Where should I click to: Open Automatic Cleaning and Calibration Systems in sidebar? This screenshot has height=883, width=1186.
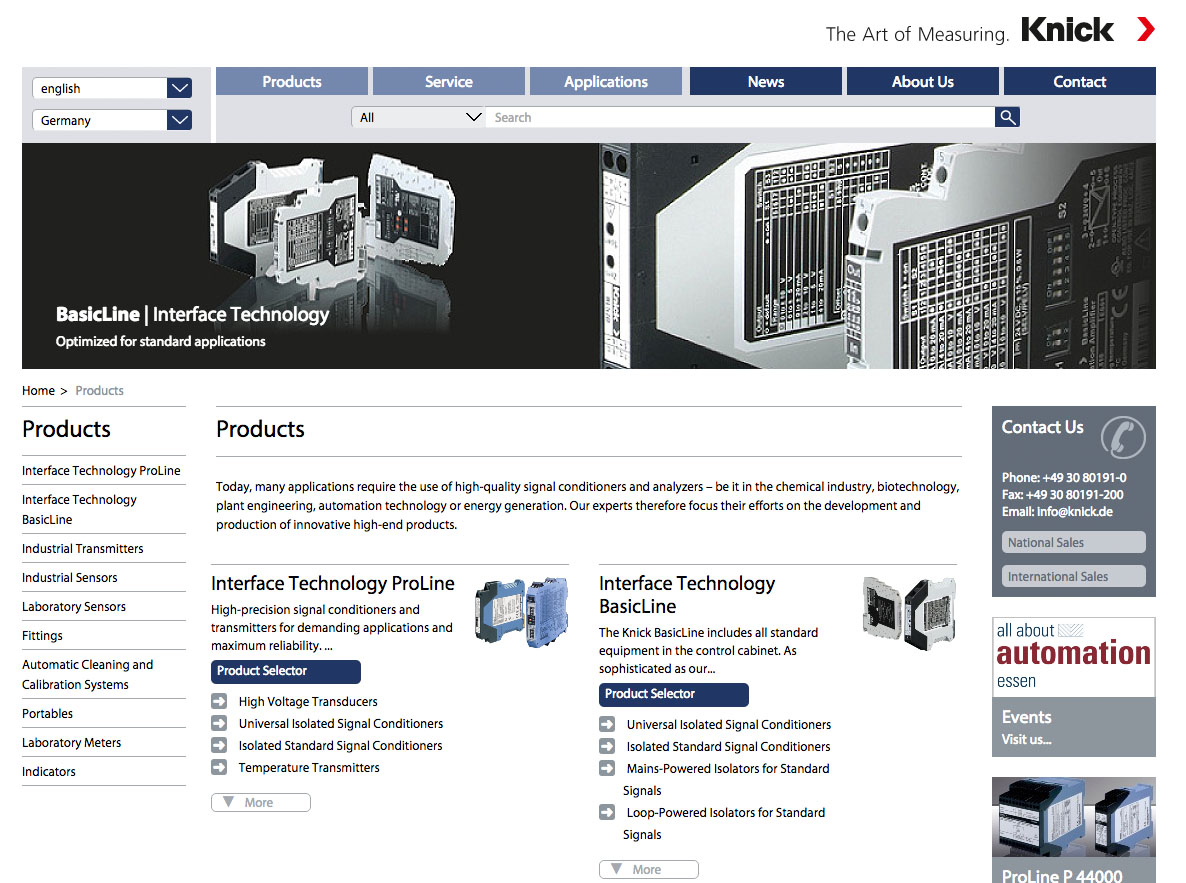tap(88, 674)
